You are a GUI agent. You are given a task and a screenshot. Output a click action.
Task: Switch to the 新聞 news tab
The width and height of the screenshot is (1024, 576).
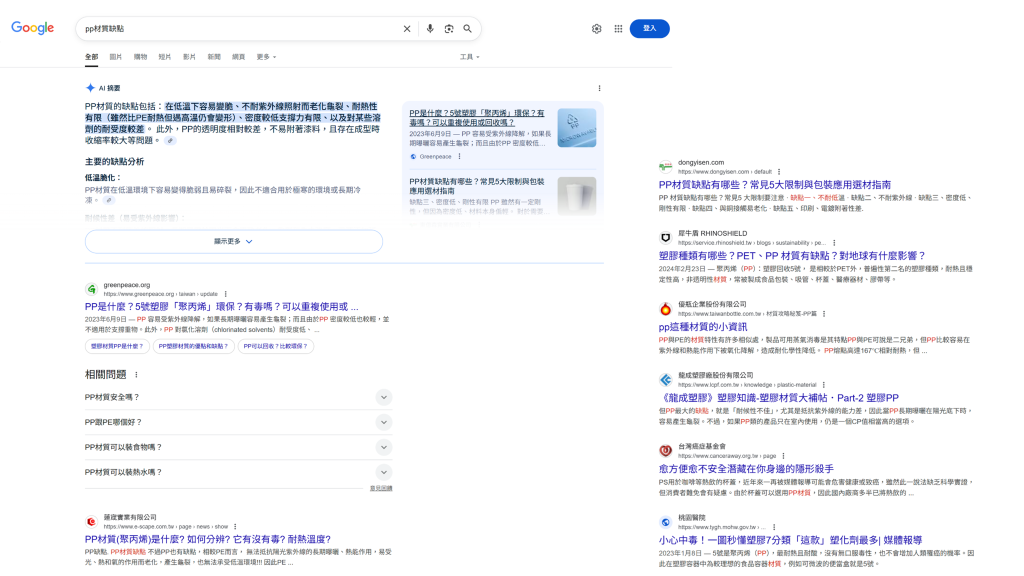pos(214,57)
